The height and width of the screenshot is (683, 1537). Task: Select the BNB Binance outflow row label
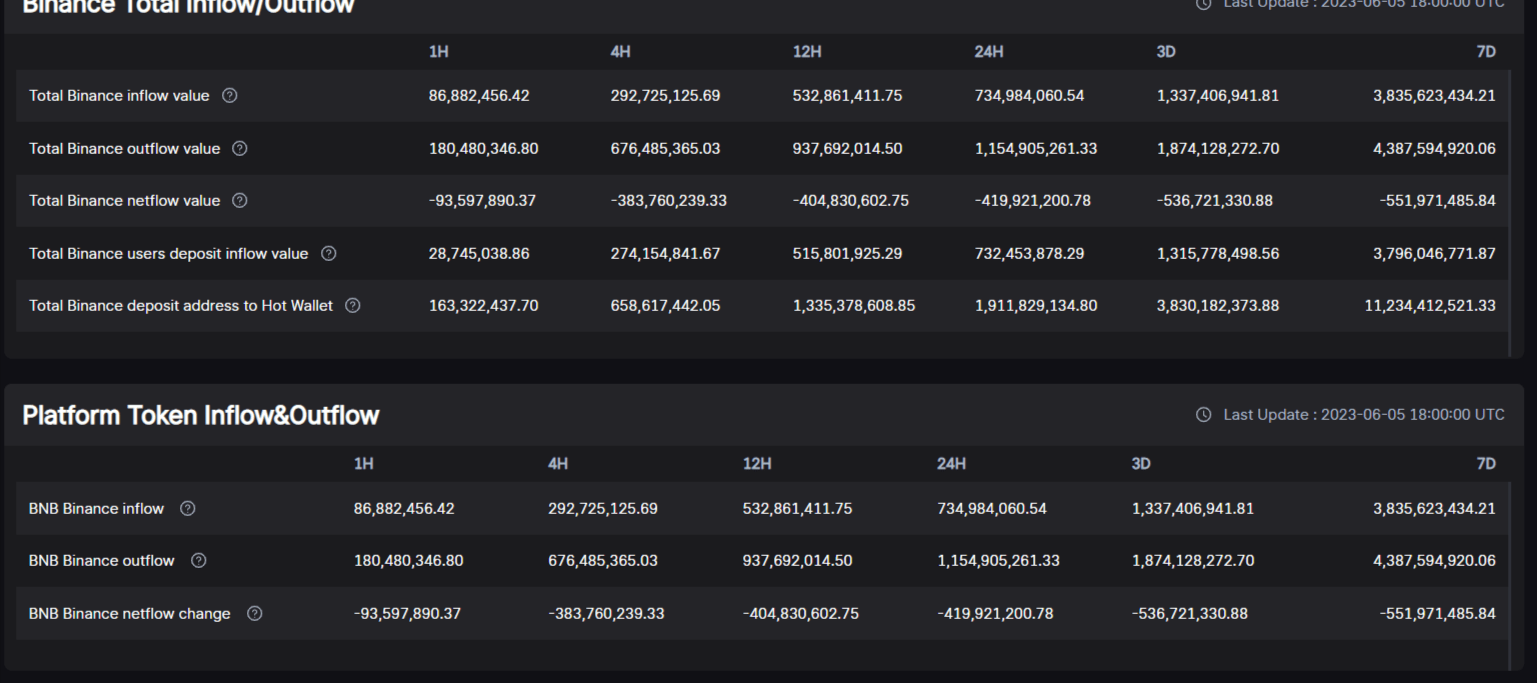(x=101, y=560)
